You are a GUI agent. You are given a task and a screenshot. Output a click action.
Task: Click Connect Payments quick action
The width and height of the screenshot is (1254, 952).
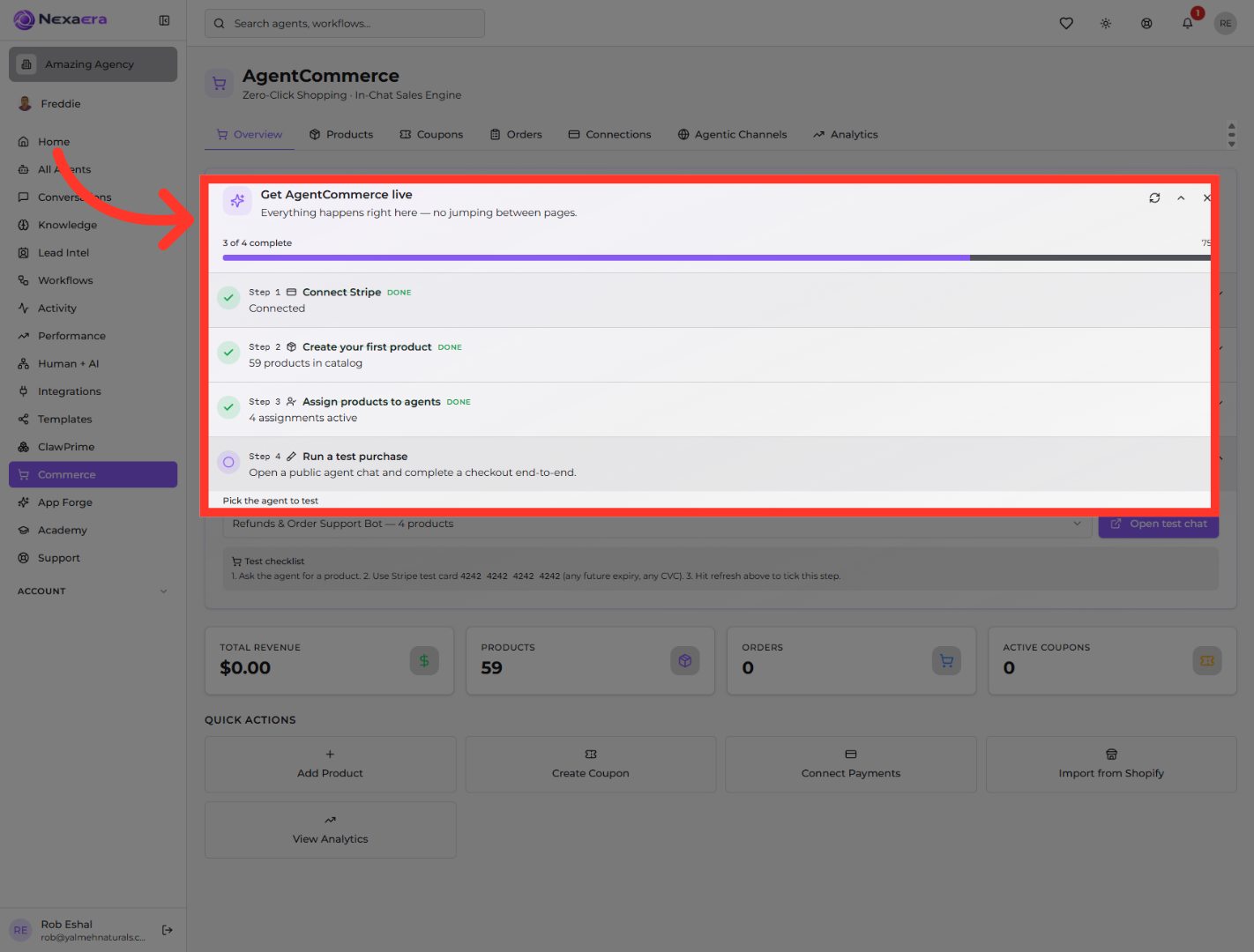851,764
